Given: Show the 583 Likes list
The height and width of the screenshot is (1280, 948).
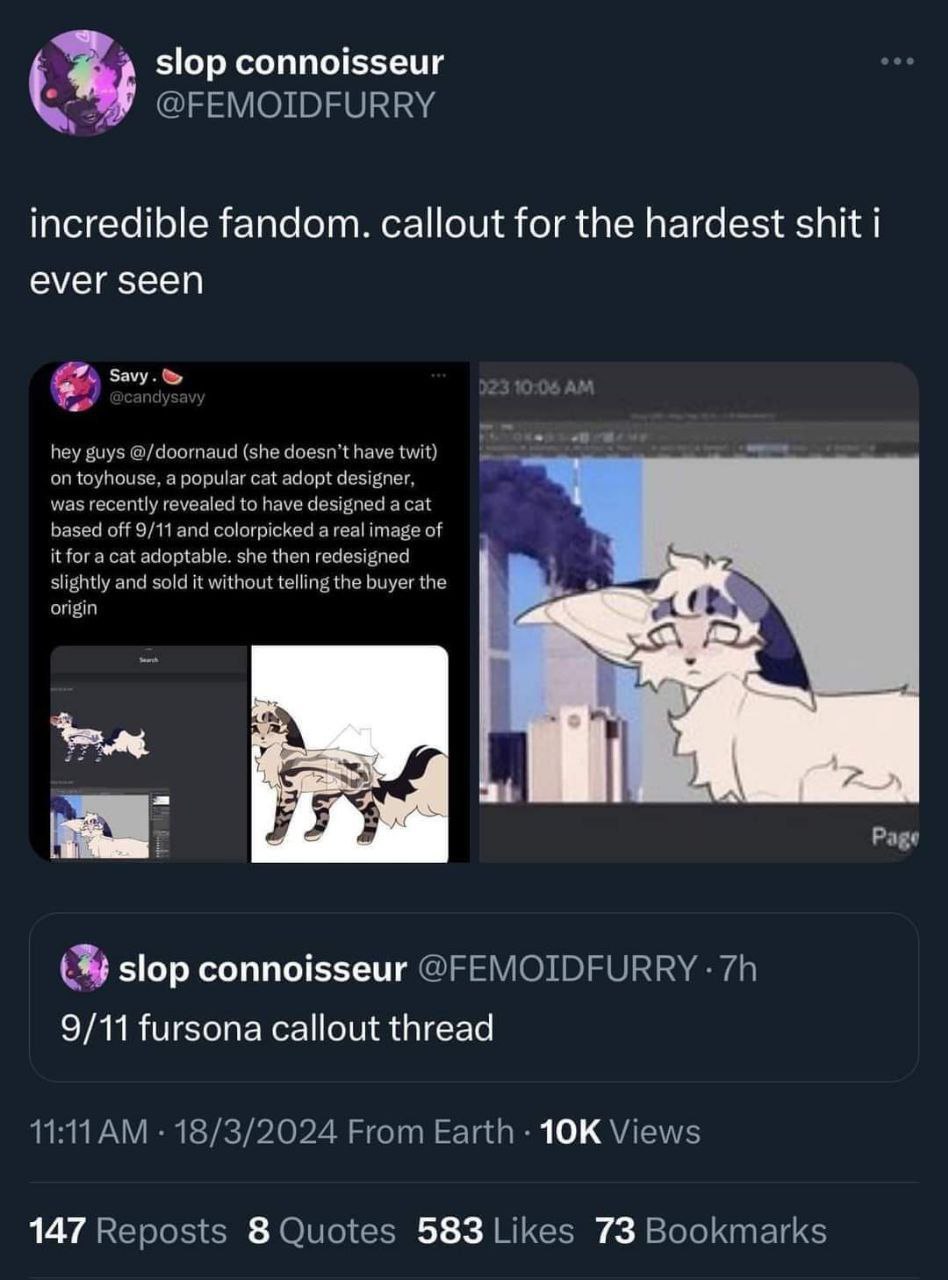Looking at the screenshot, I should [496, 1230].
